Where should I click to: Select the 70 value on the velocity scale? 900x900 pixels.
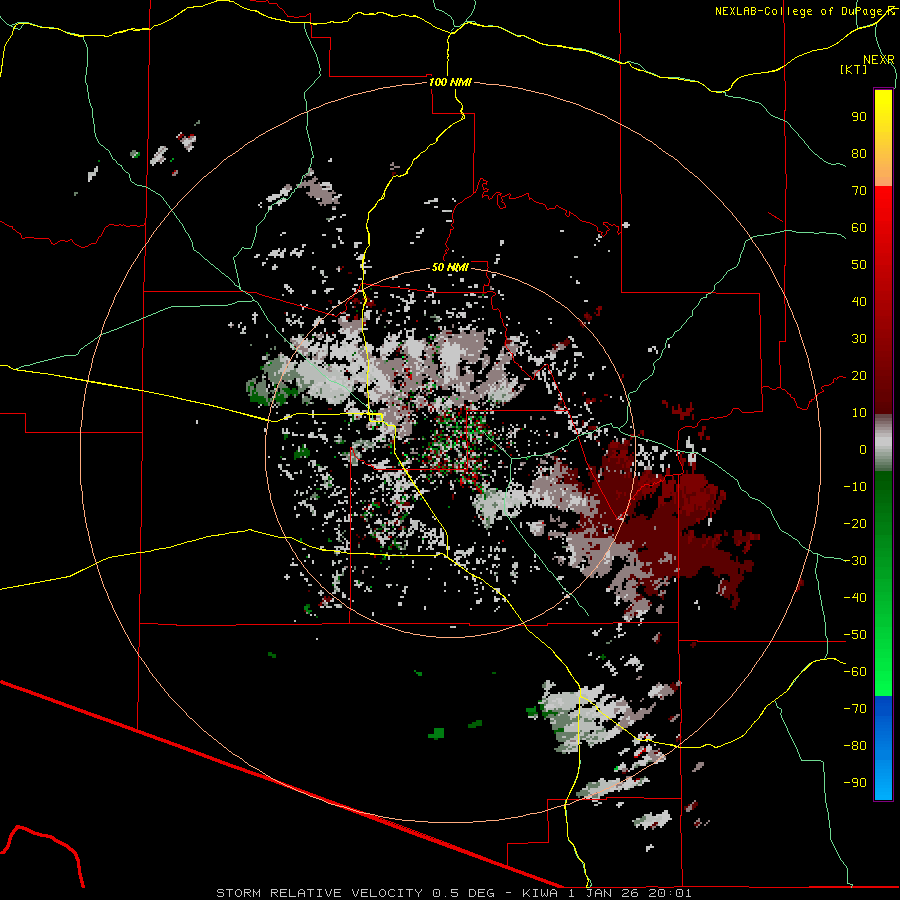point(859,191)
